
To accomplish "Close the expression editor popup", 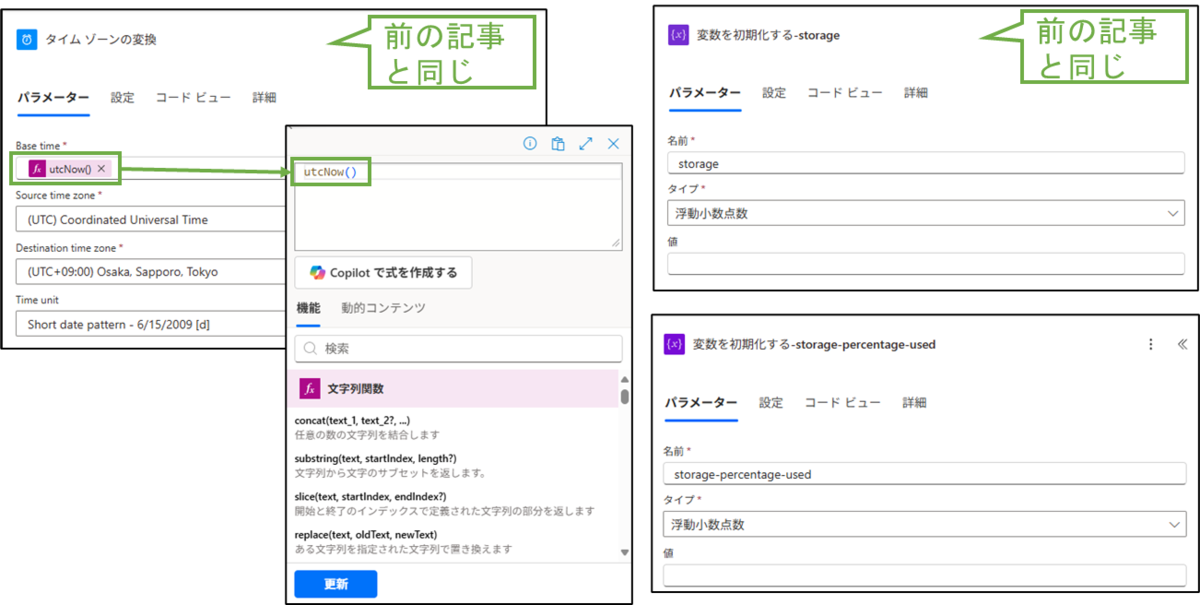I will coord(614,144).
